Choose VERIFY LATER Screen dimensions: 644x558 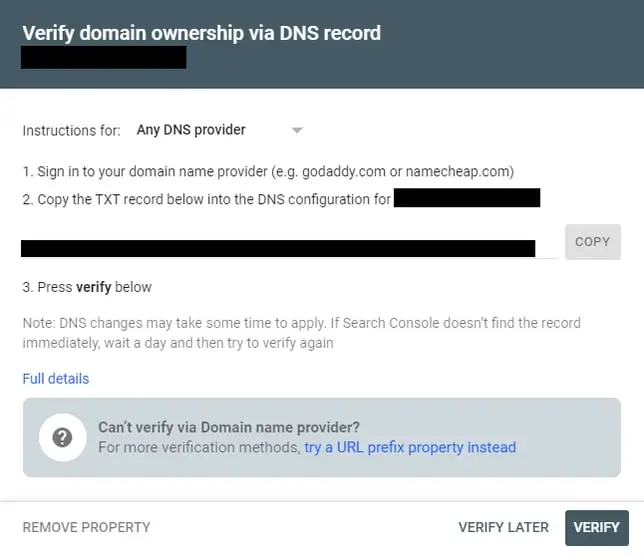click(503, 527)
